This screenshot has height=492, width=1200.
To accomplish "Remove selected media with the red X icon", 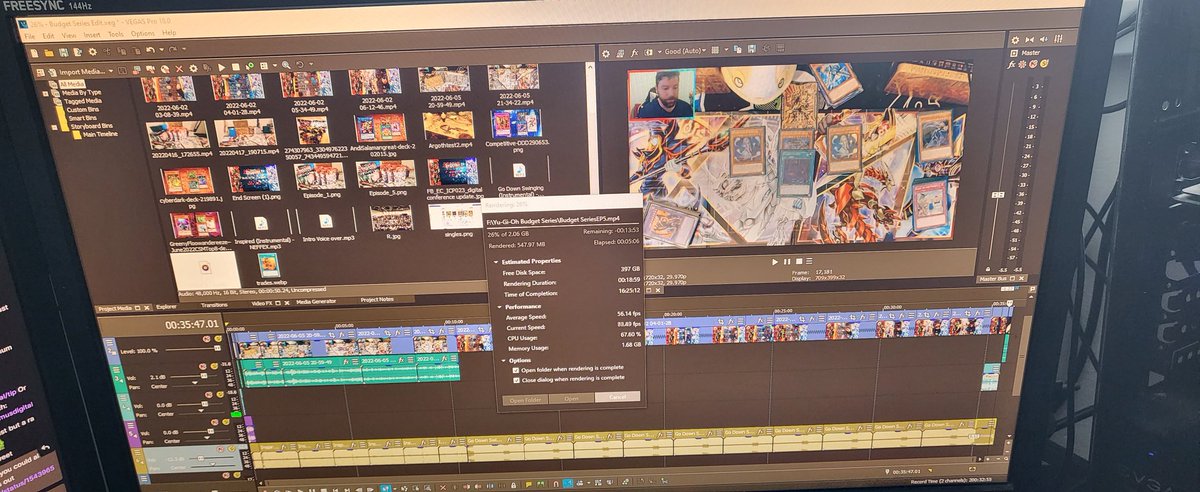I will [179, 69].
